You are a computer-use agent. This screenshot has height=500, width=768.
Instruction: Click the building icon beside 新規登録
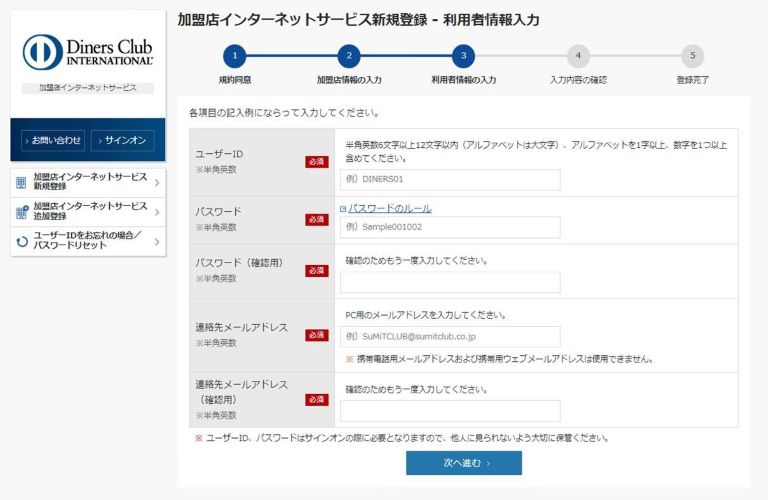coord(22,183)
